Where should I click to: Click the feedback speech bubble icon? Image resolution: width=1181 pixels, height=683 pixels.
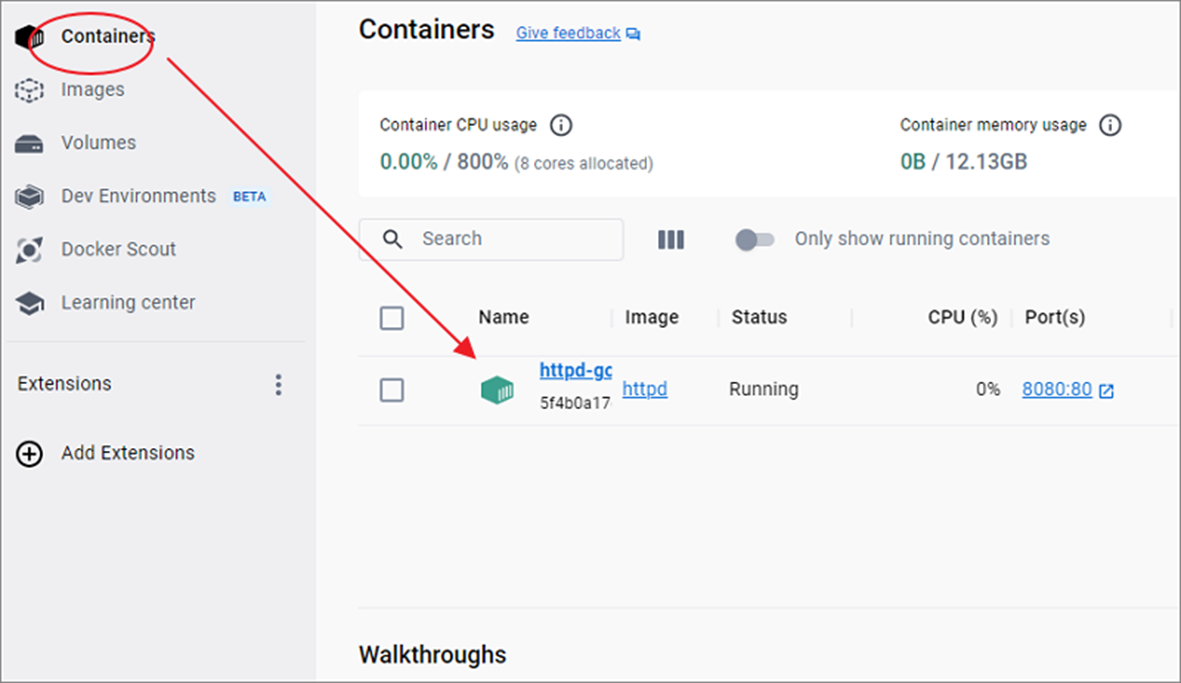(633, 34)
